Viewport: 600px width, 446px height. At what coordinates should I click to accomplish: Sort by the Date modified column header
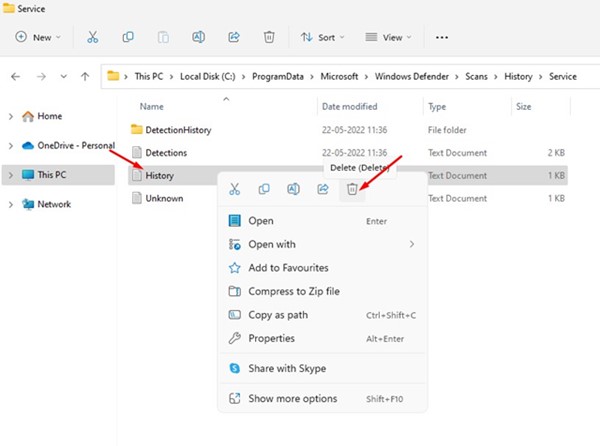(x=350, y=107)
